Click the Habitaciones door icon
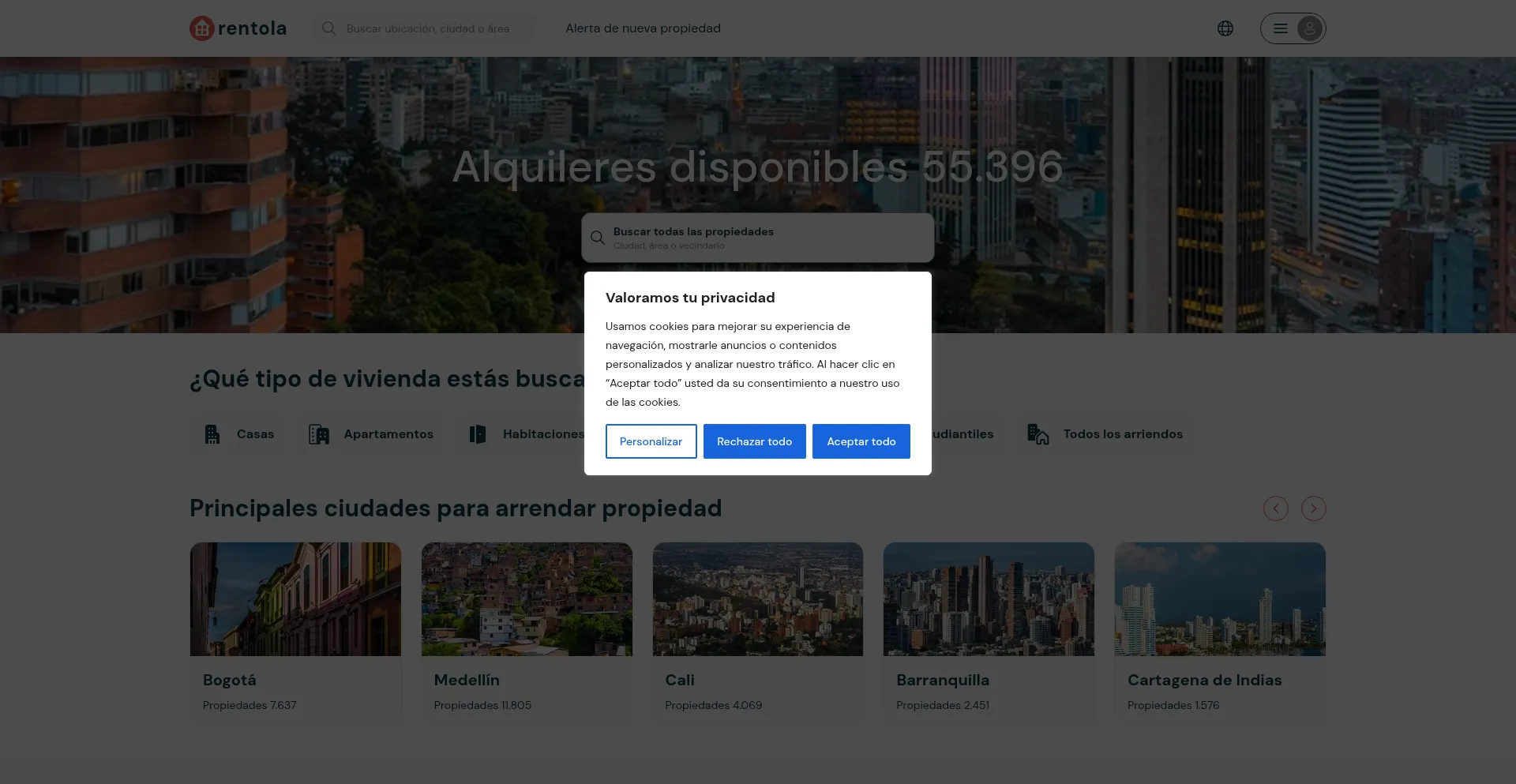Screen dimensions: 1516x784 [478, 434]
